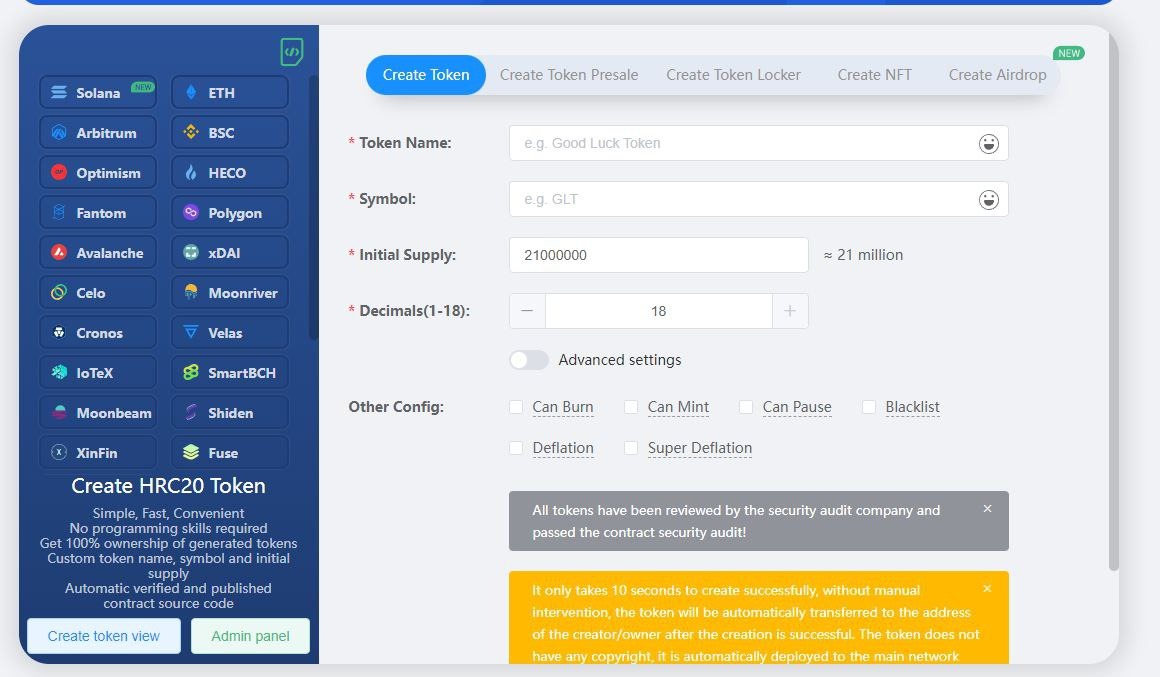Viewport: 1160px width, 677px height.
Task: Tick the Deflation checkbox
Action: pos(516,448)
